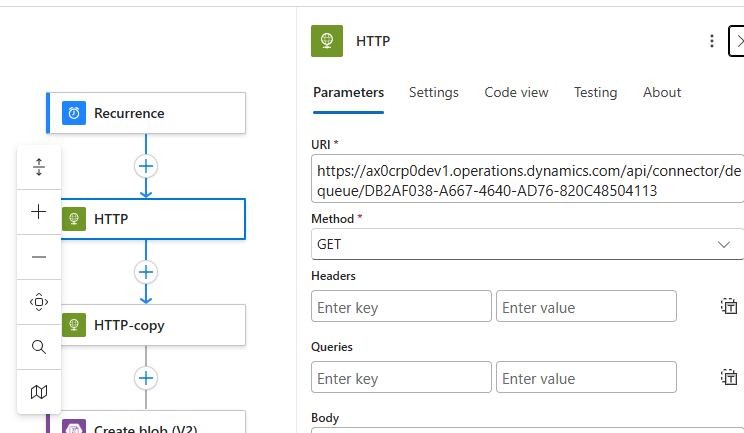Switch Queries to text mode icon
The height and width of the screenshot is (433, 744).
pos(729,378)
